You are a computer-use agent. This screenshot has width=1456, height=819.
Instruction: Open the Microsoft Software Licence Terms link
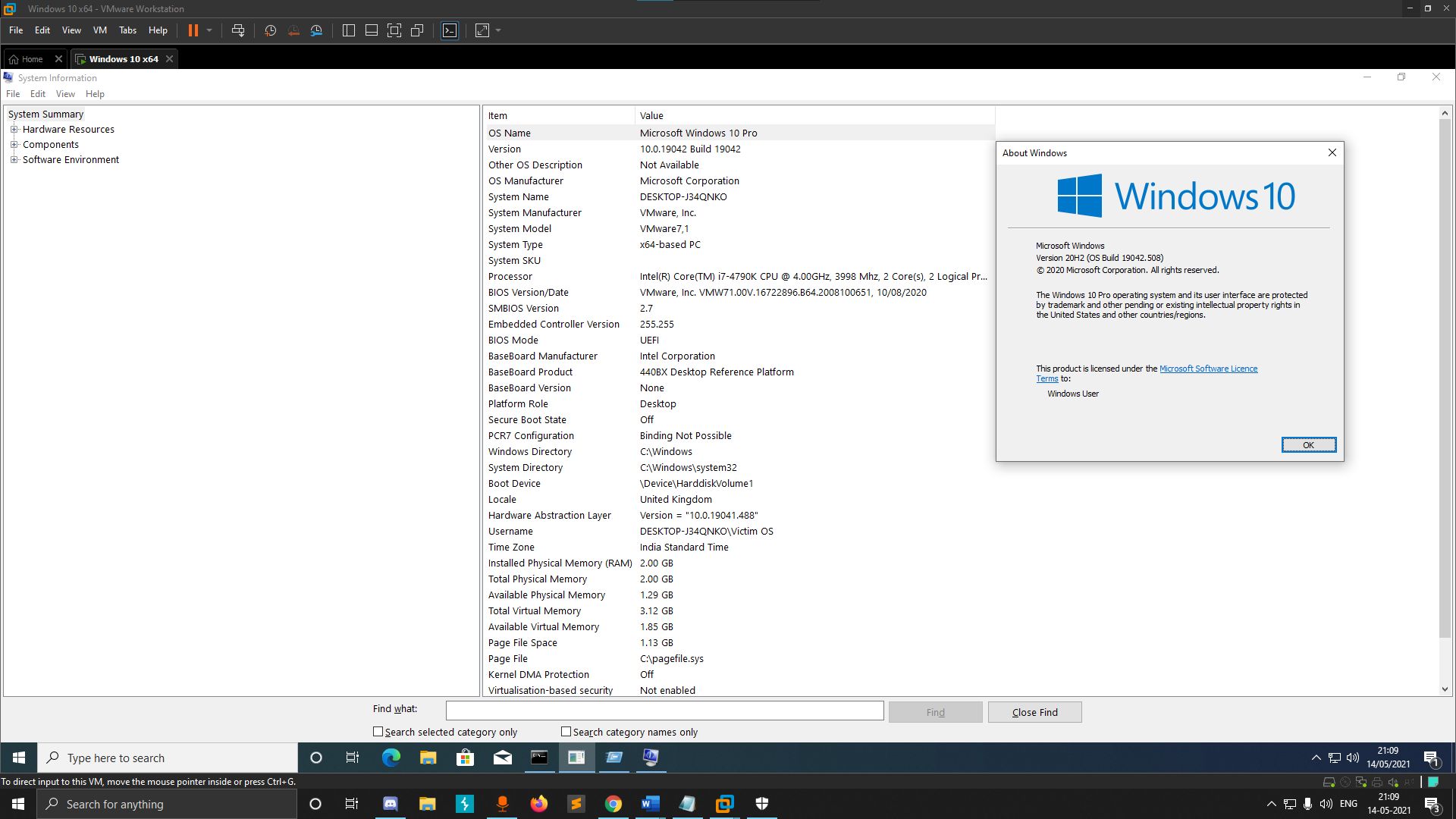pos(1208,369)
